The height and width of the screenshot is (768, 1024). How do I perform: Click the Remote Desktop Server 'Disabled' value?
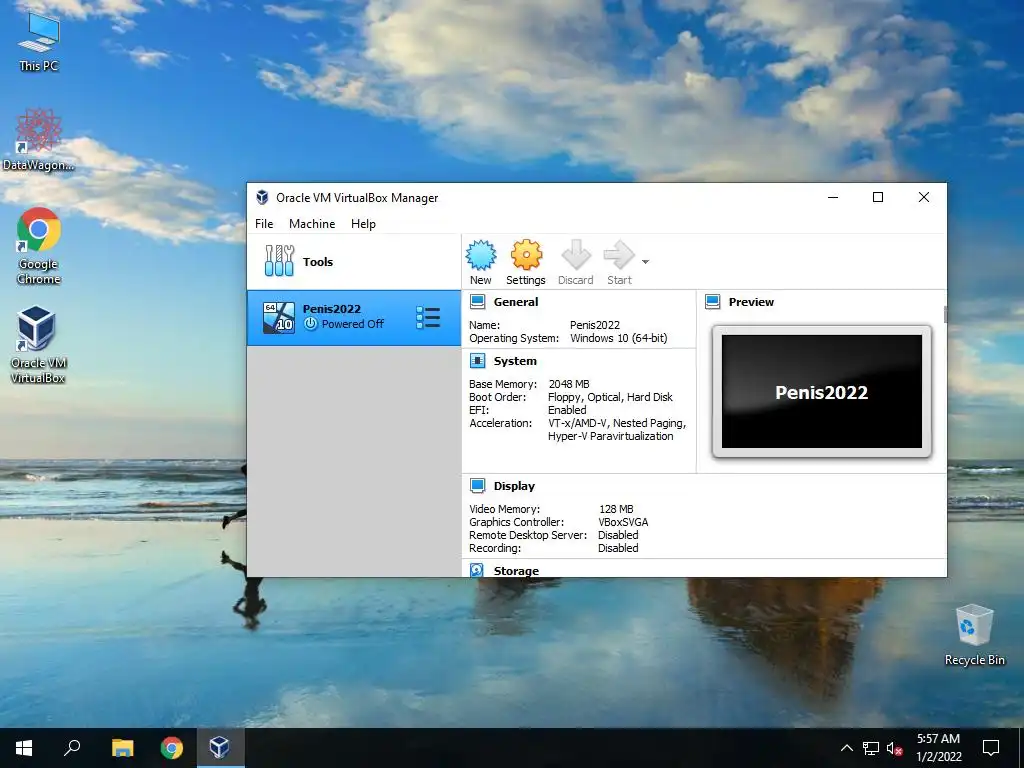click(x=618, y=535)
